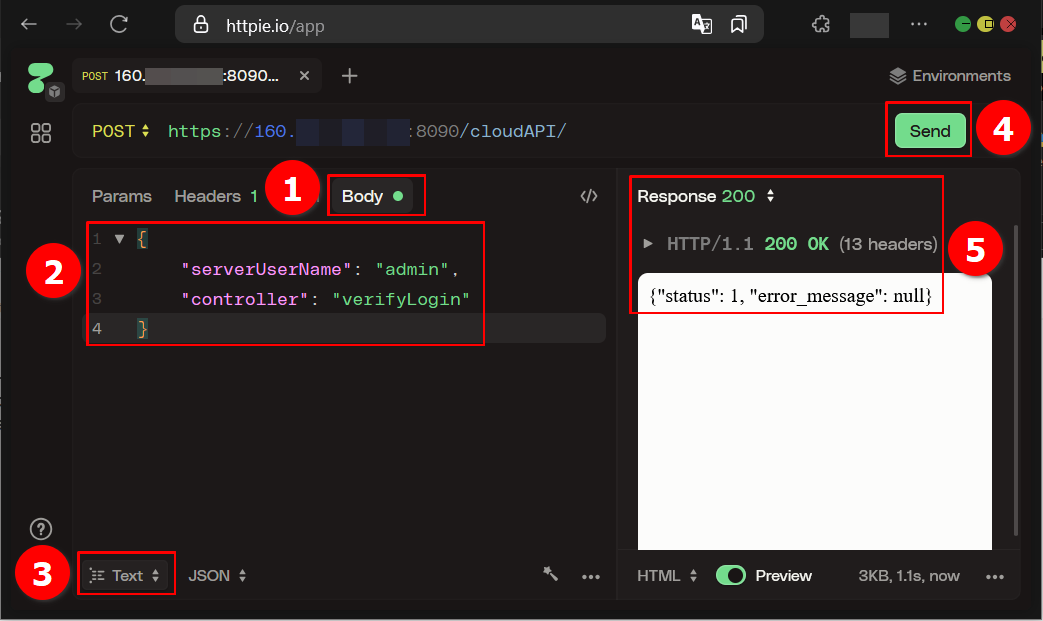Click the browser forward arrow
Image resolution: width=1043 pixels, height=621 pixels.
(74, 25)
